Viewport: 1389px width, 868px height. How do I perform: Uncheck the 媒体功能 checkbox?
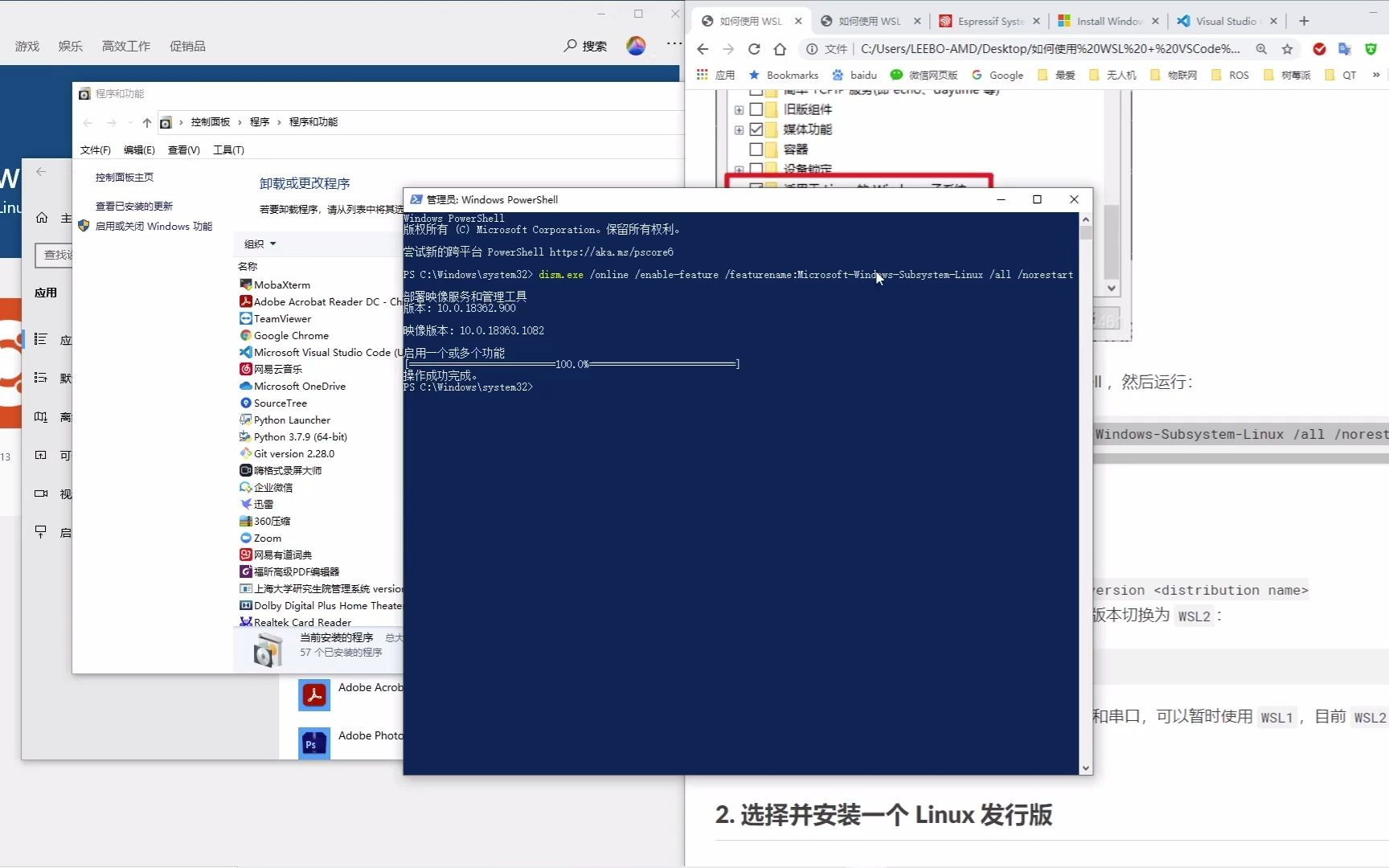tap(757, 129)
